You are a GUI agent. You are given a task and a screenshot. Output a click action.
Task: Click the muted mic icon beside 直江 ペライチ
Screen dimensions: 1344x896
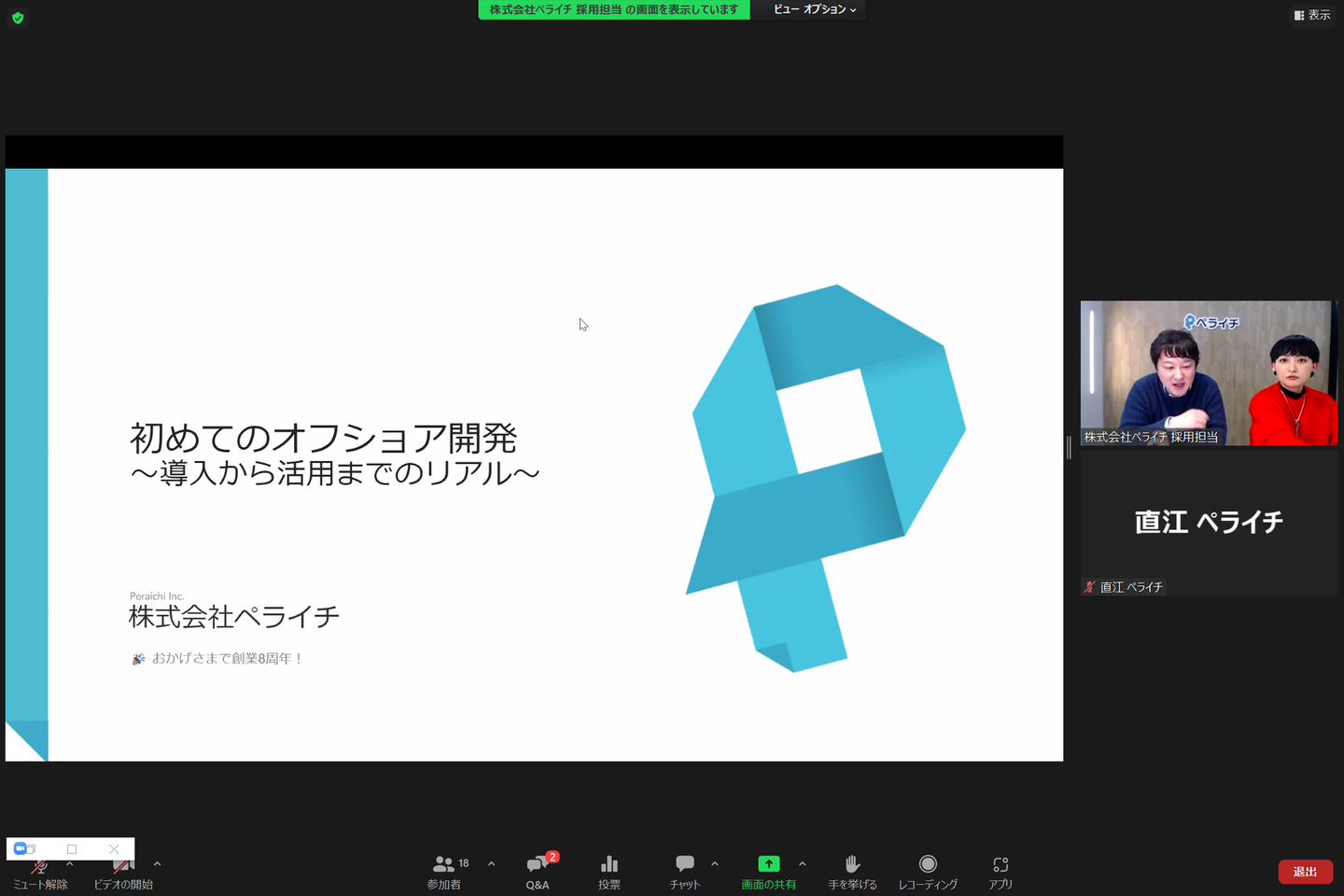1089,587
